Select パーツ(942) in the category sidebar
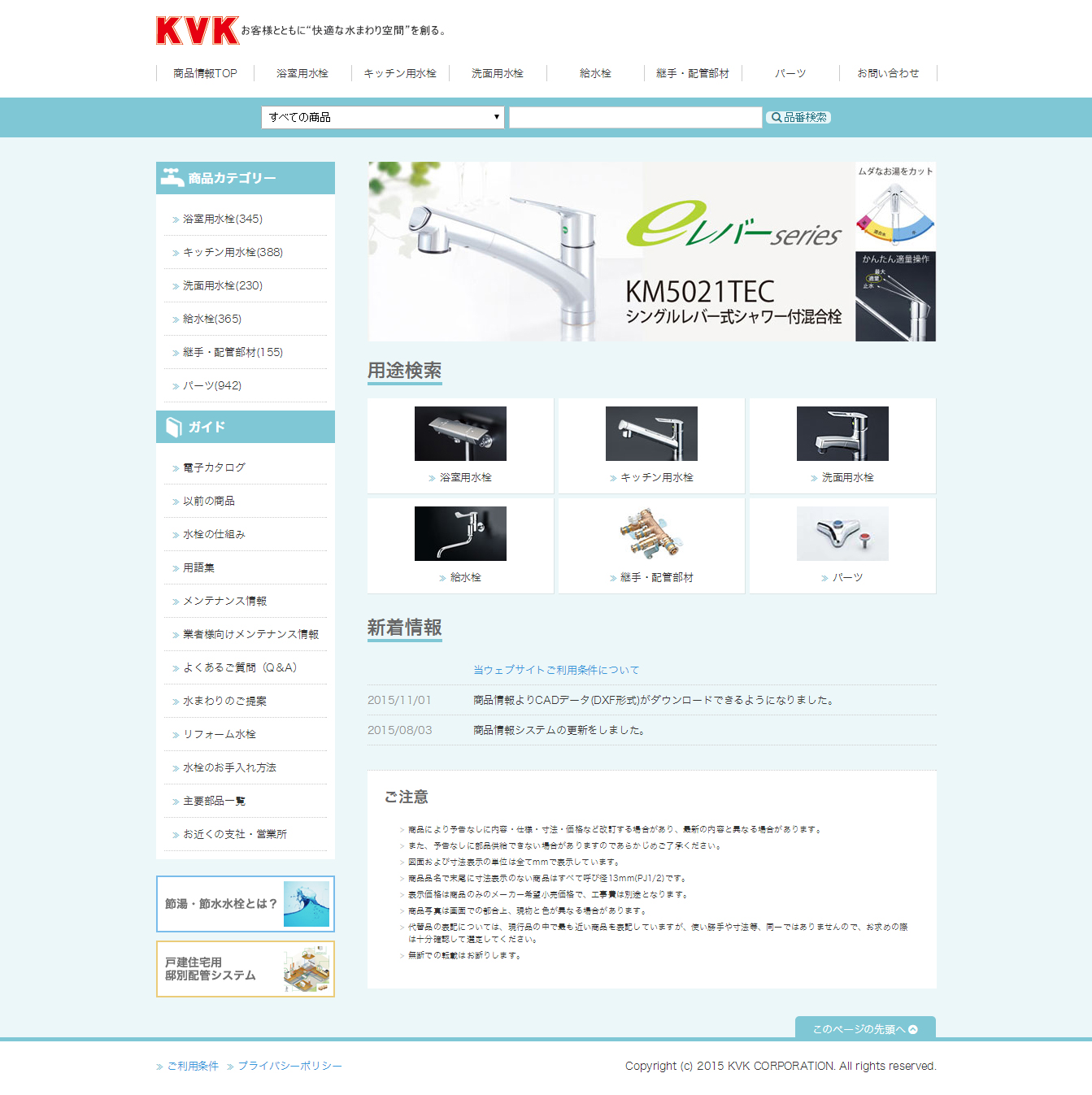This screenshot has width=1092, height=1095. pyautogui.click(x=211, y=385)
